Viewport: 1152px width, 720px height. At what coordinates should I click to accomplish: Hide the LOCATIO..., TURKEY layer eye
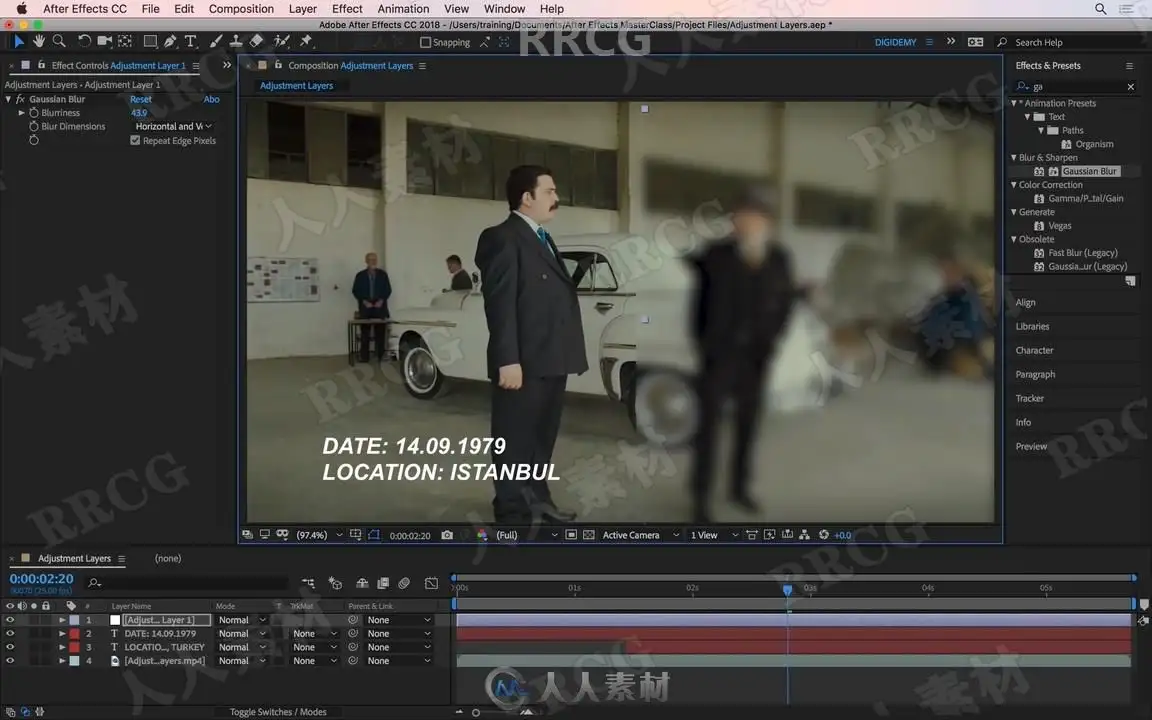(10, 647)
